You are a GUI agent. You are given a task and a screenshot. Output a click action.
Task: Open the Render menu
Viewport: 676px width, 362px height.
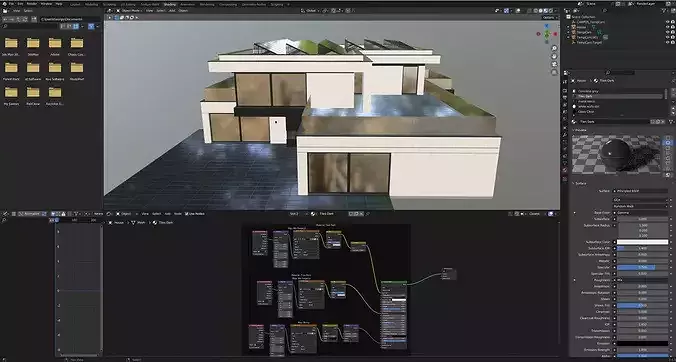(x=32, y=4)
